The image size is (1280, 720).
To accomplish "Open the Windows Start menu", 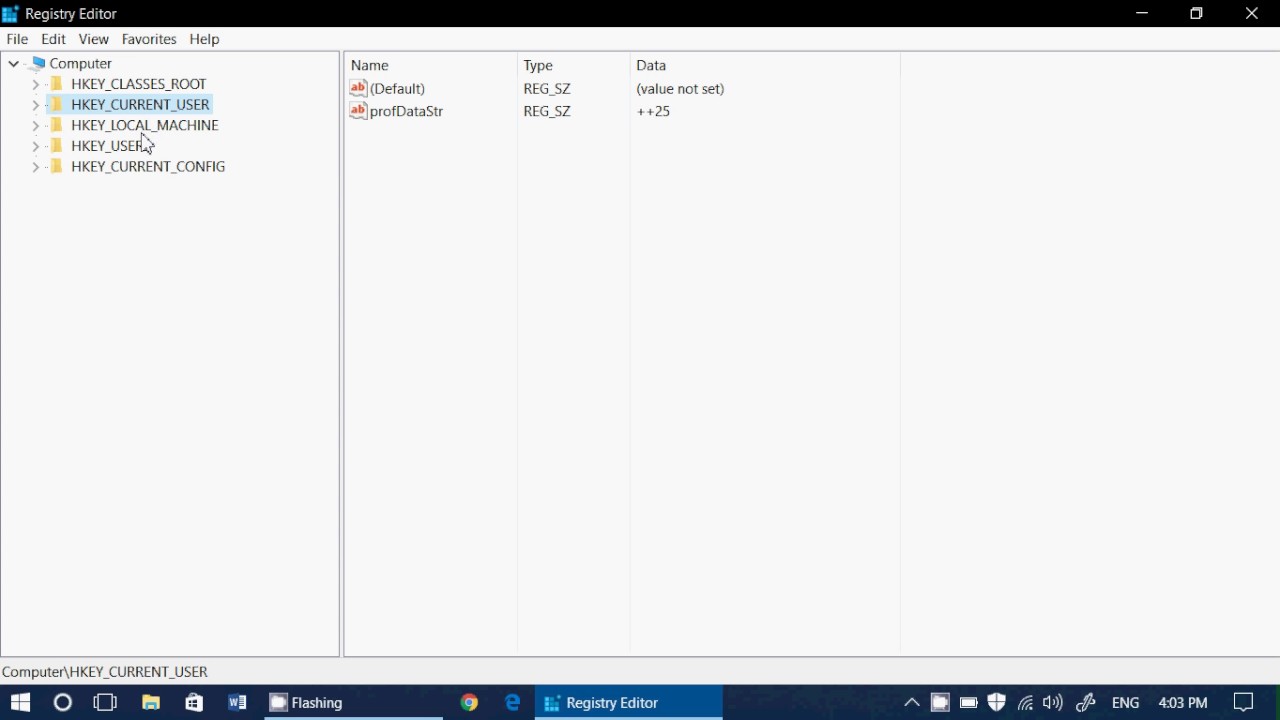I will click(x=20, y=703).
